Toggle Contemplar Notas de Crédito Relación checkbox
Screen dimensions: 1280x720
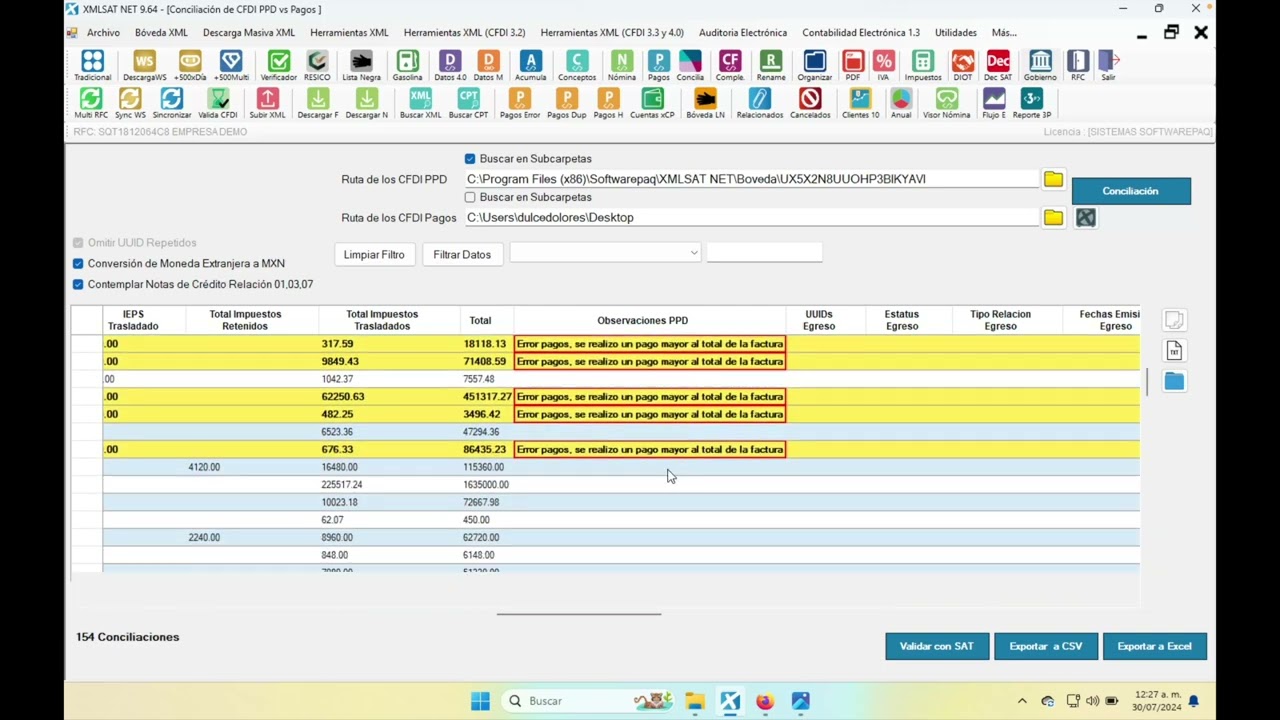[78, 285]
